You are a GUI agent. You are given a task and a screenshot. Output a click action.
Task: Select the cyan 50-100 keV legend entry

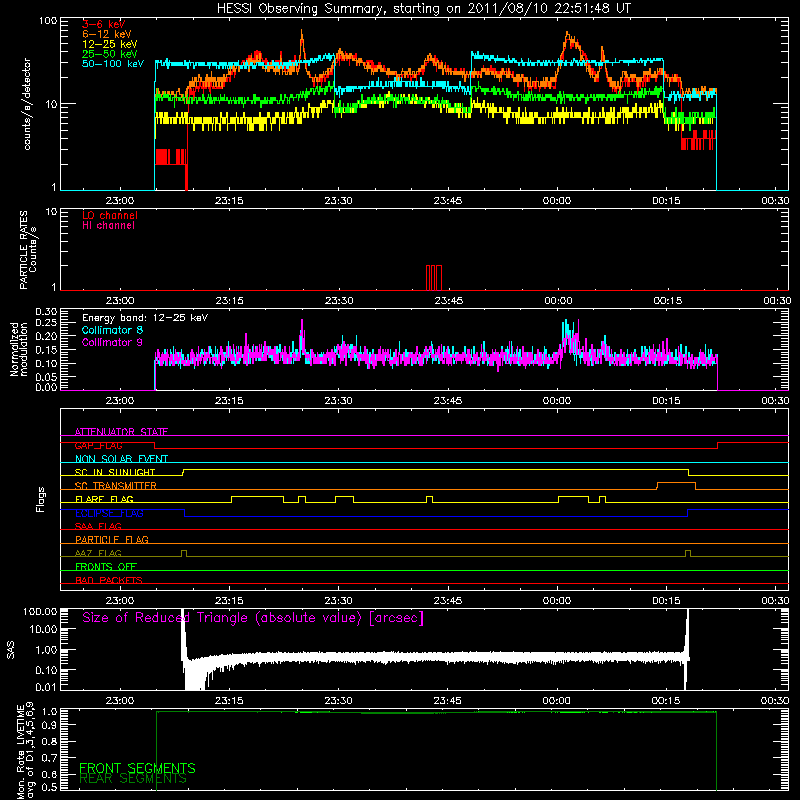113,64
